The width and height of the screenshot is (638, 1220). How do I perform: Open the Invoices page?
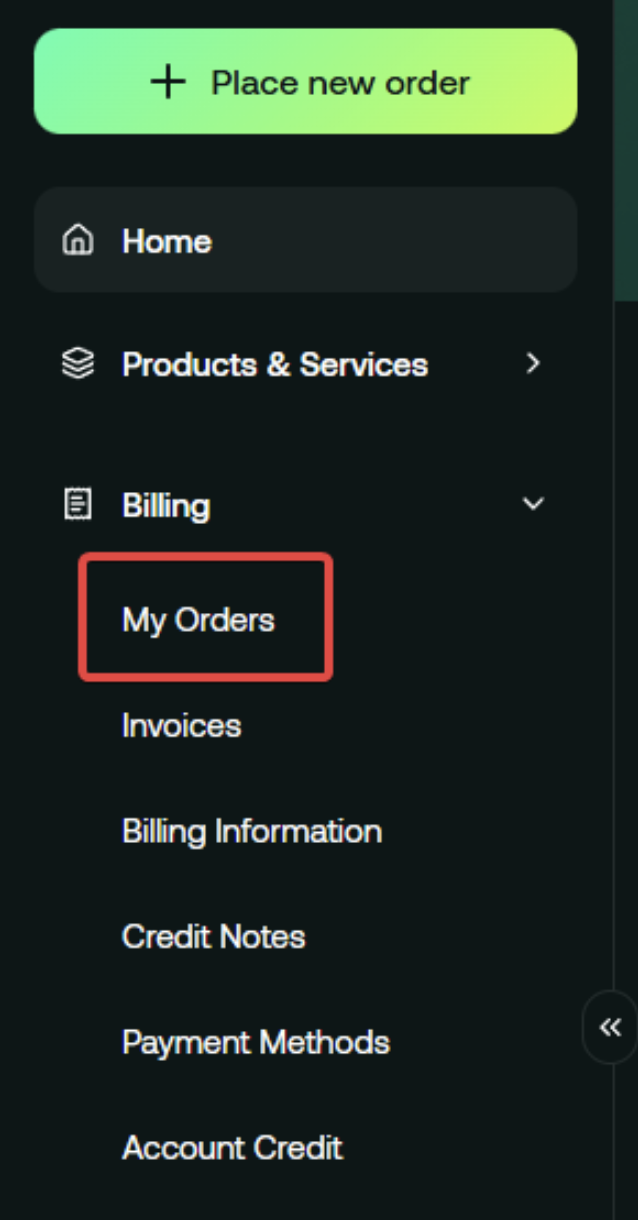pyautogui.click(x=181, y=725)
